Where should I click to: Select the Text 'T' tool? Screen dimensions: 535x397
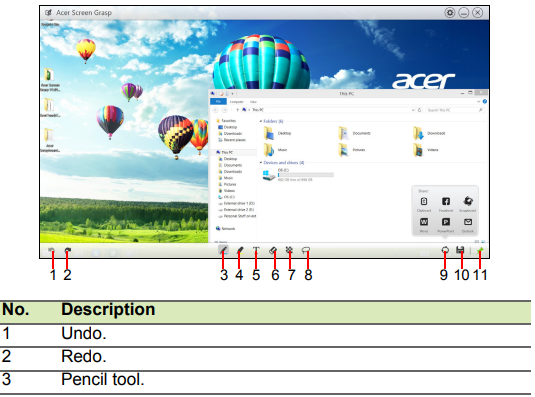(x=256, y=250)
